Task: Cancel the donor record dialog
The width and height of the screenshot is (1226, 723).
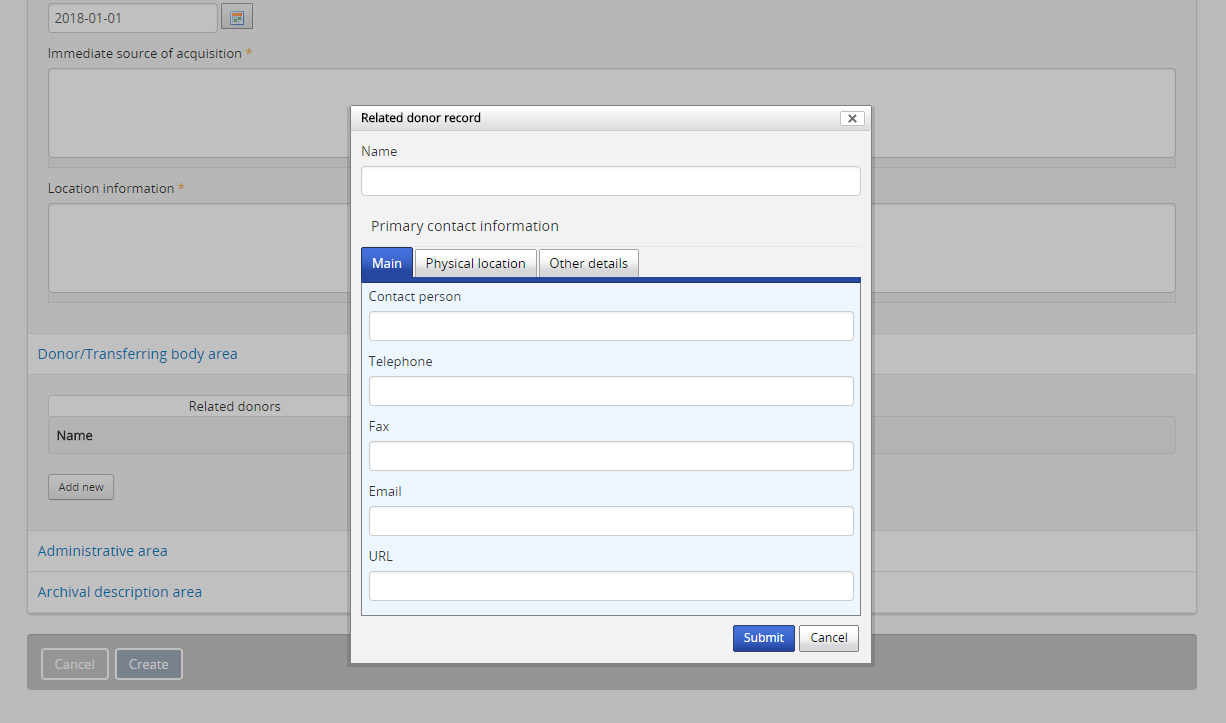Action: coord(828,638)
